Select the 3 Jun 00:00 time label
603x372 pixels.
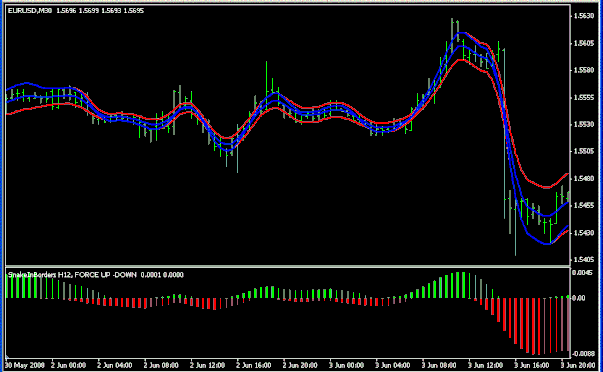[346, 365]
